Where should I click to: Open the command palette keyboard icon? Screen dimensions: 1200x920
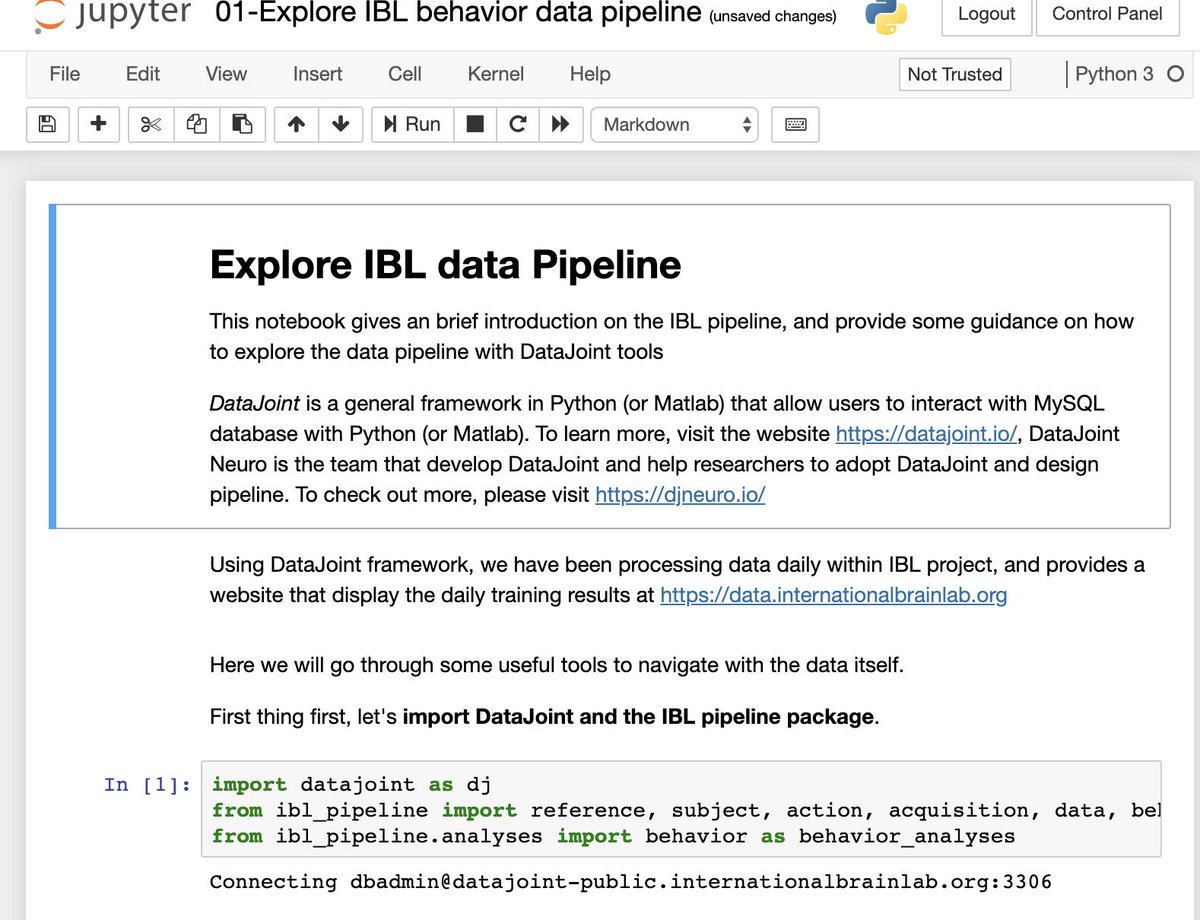pyautogui.click(x=796, y=124)
